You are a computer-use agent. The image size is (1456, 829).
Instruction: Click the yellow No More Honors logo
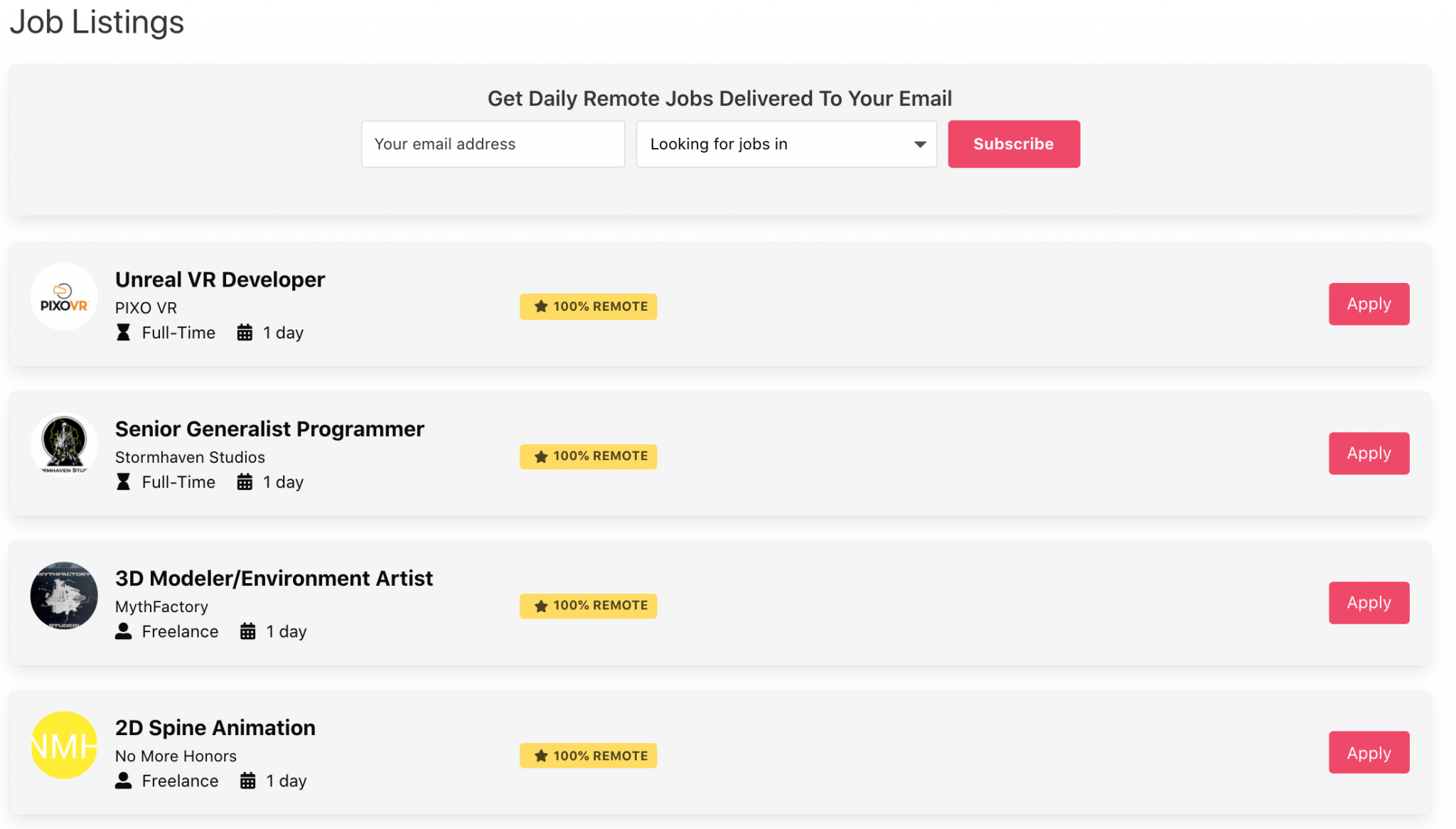pyautogui.click(x=64, y=745)
